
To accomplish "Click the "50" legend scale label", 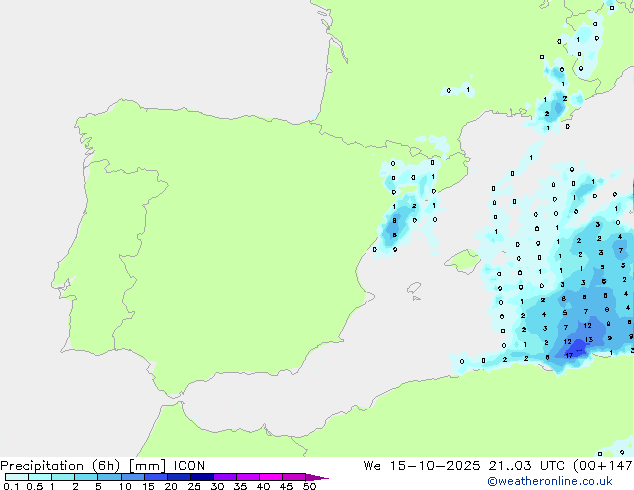I will 309,486.
